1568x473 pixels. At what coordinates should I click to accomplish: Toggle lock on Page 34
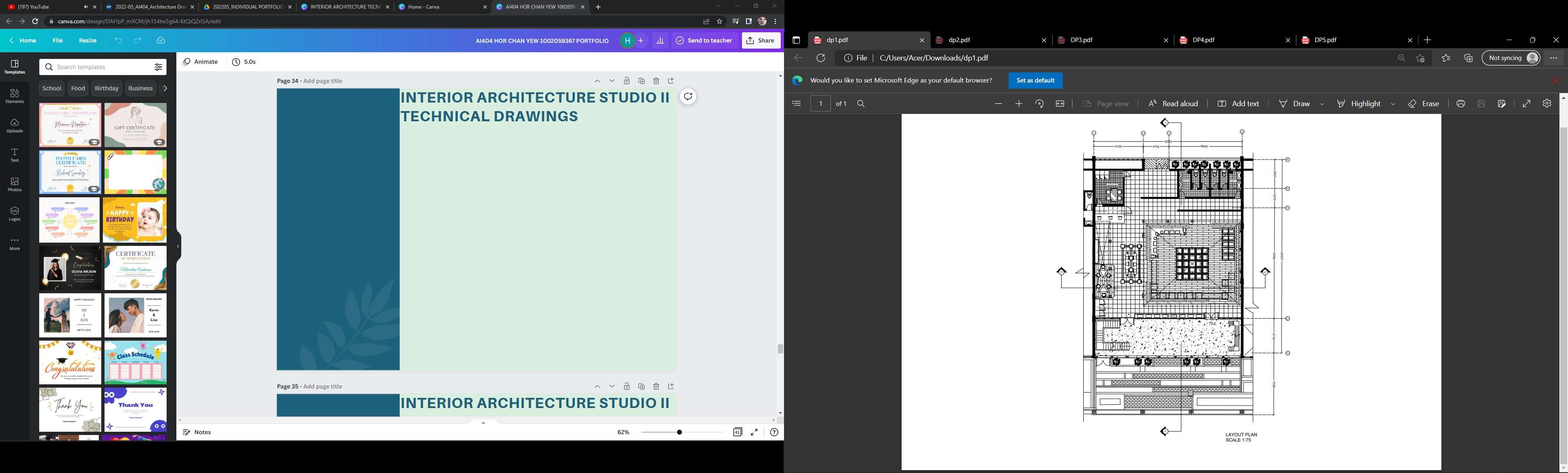coord(626,81)
